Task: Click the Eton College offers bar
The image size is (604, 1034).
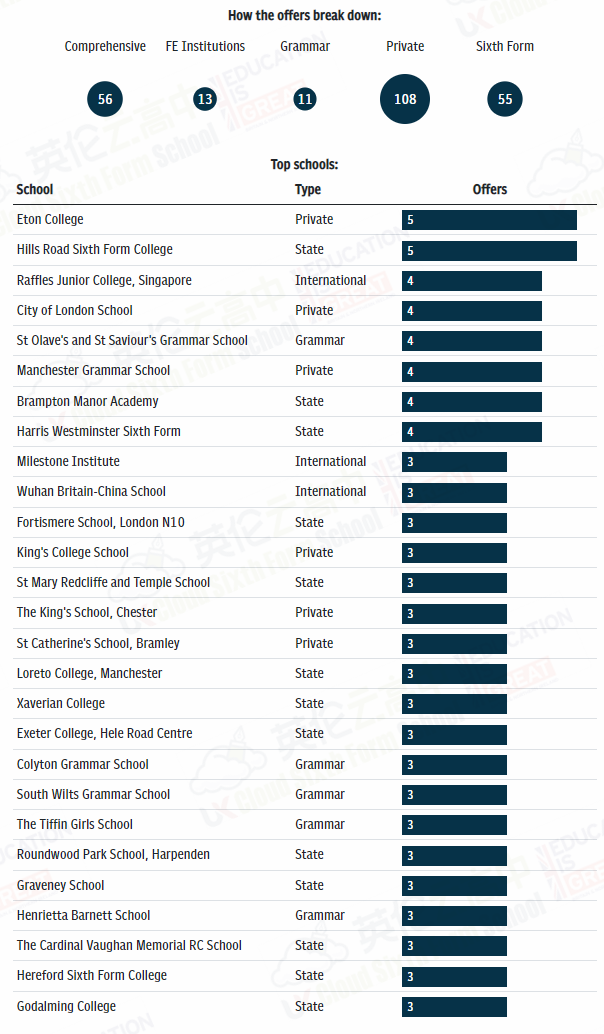Action: coord(489,220)
